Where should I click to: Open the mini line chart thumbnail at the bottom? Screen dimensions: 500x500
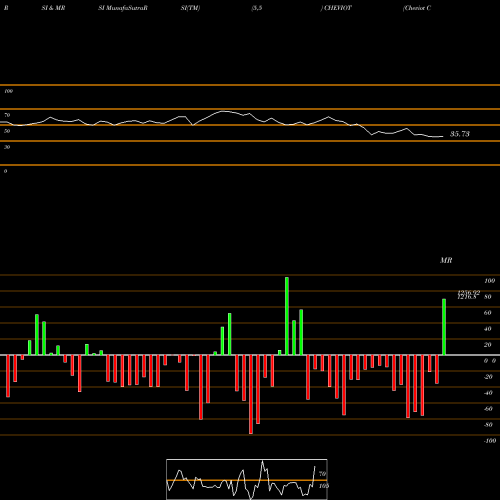(x=247, y=479)
